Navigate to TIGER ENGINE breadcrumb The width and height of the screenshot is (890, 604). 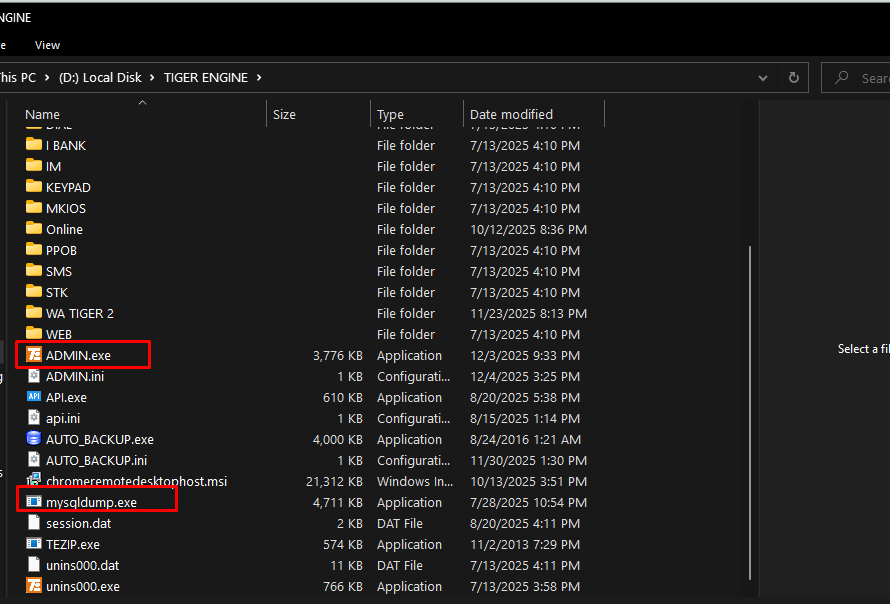(x=206, y=78)
